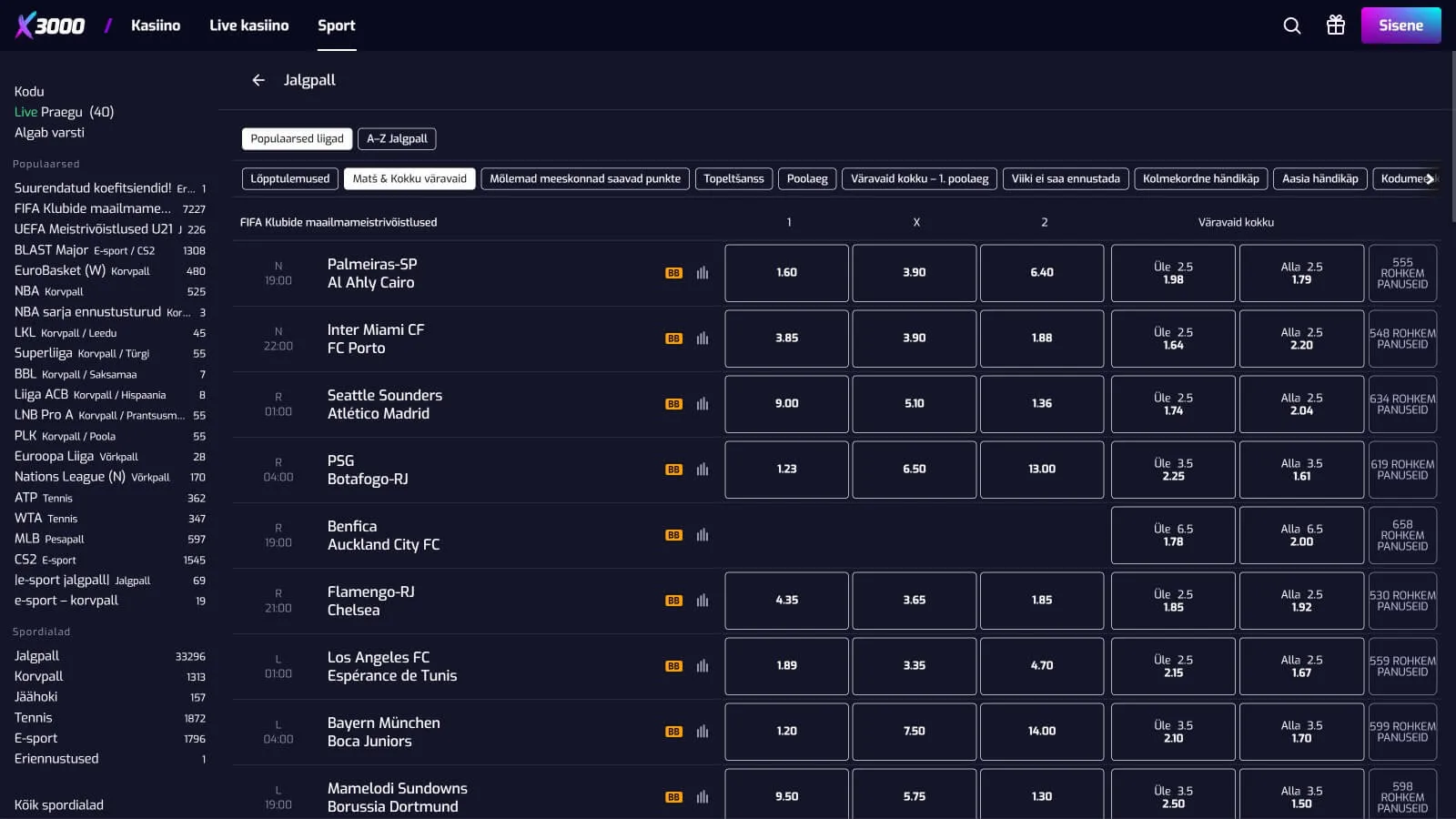Bet on Atlético Madrid win at 1.36
Image resolution: width=1456 pixels, height=819 pixels.
pos(1042,404)
